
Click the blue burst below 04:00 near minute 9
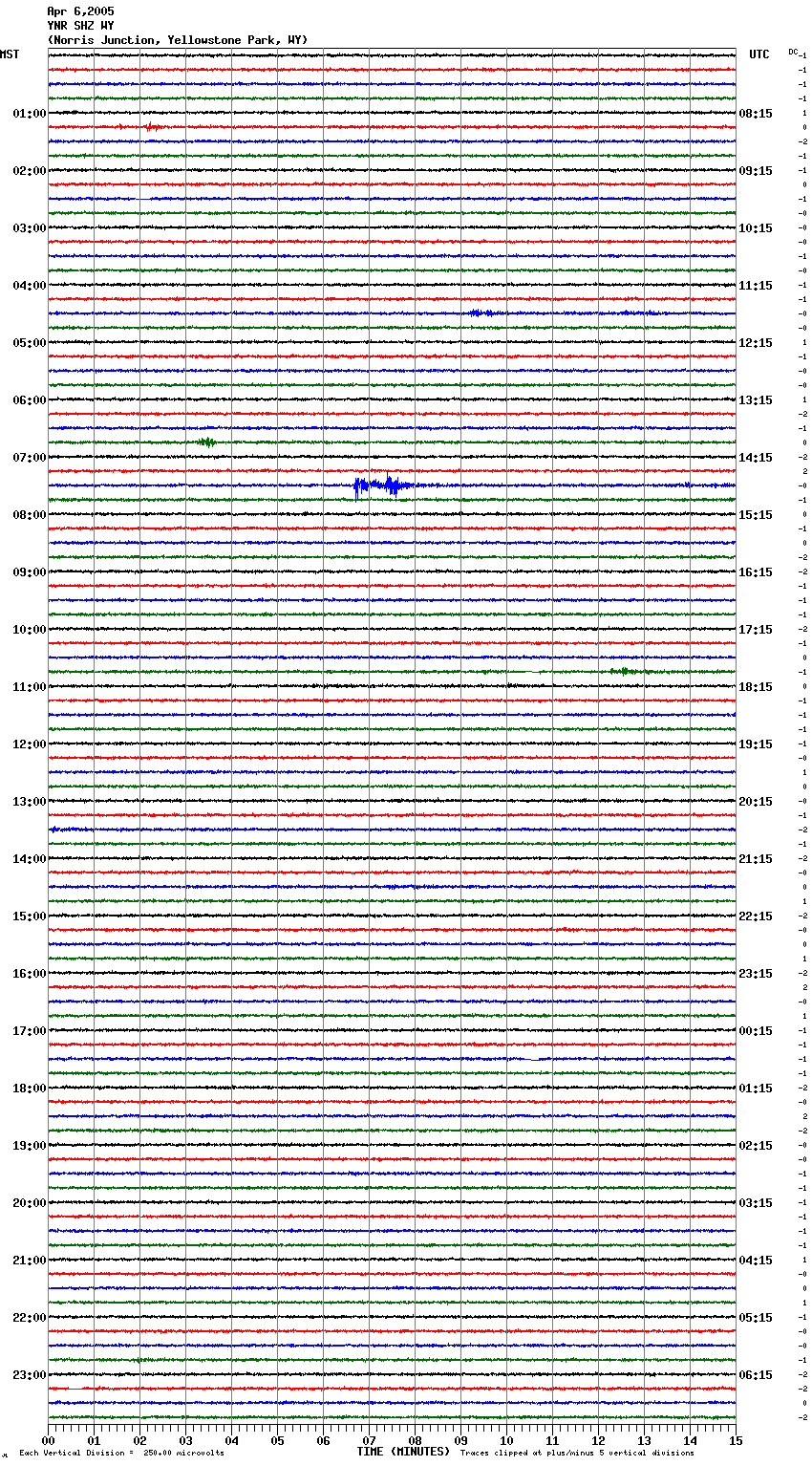click(482, 313)
